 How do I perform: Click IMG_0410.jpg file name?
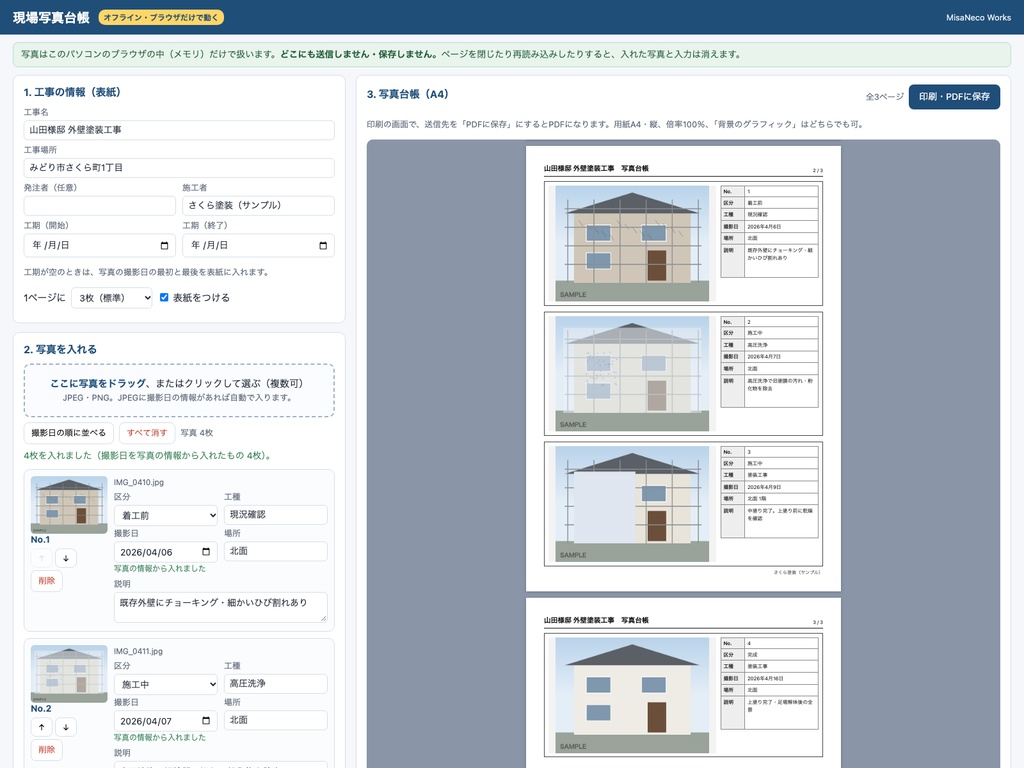tap(138, 482)
